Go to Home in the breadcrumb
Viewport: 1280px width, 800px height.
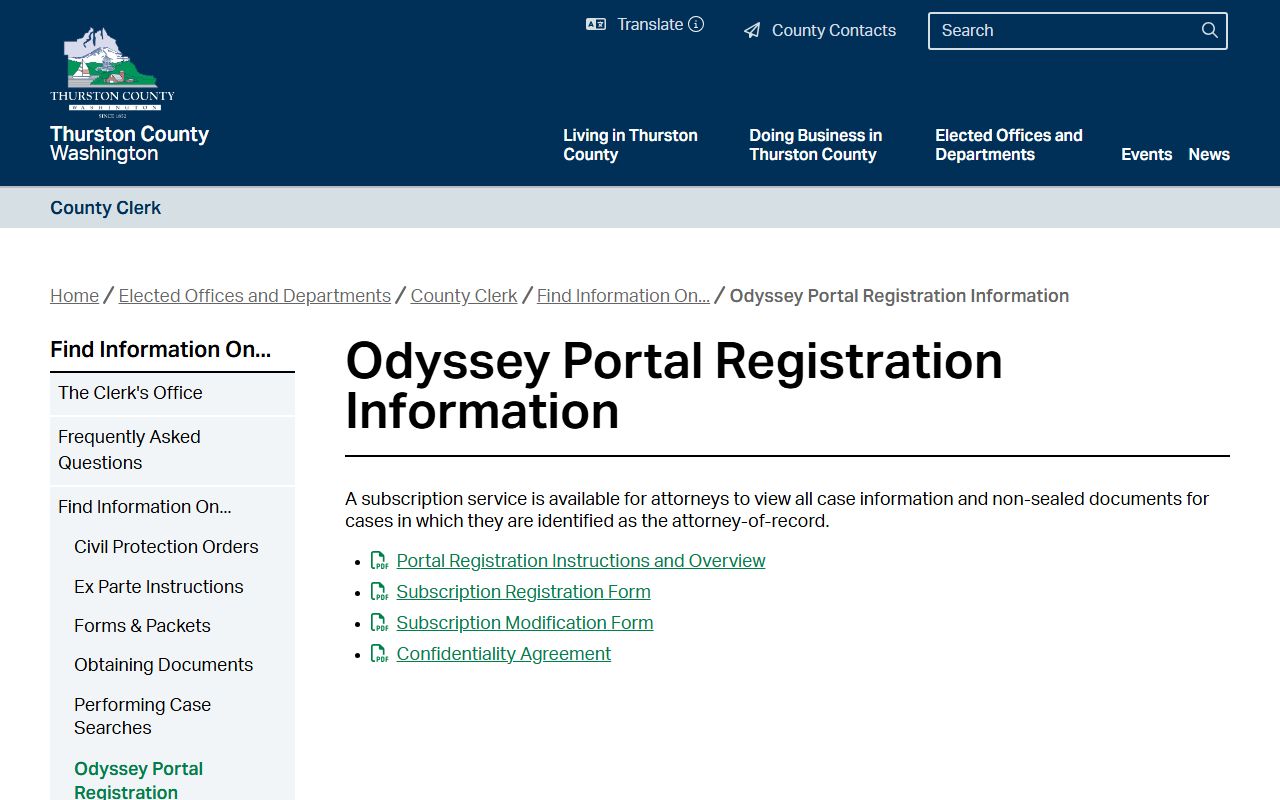pos(75,296)
